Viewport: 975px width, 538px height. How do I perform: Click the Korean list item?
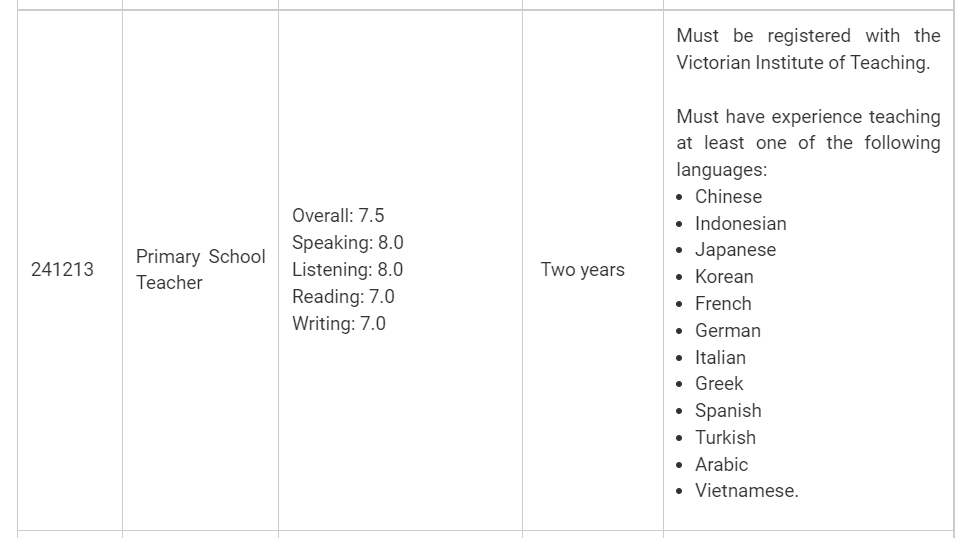[x=724, y=277]
